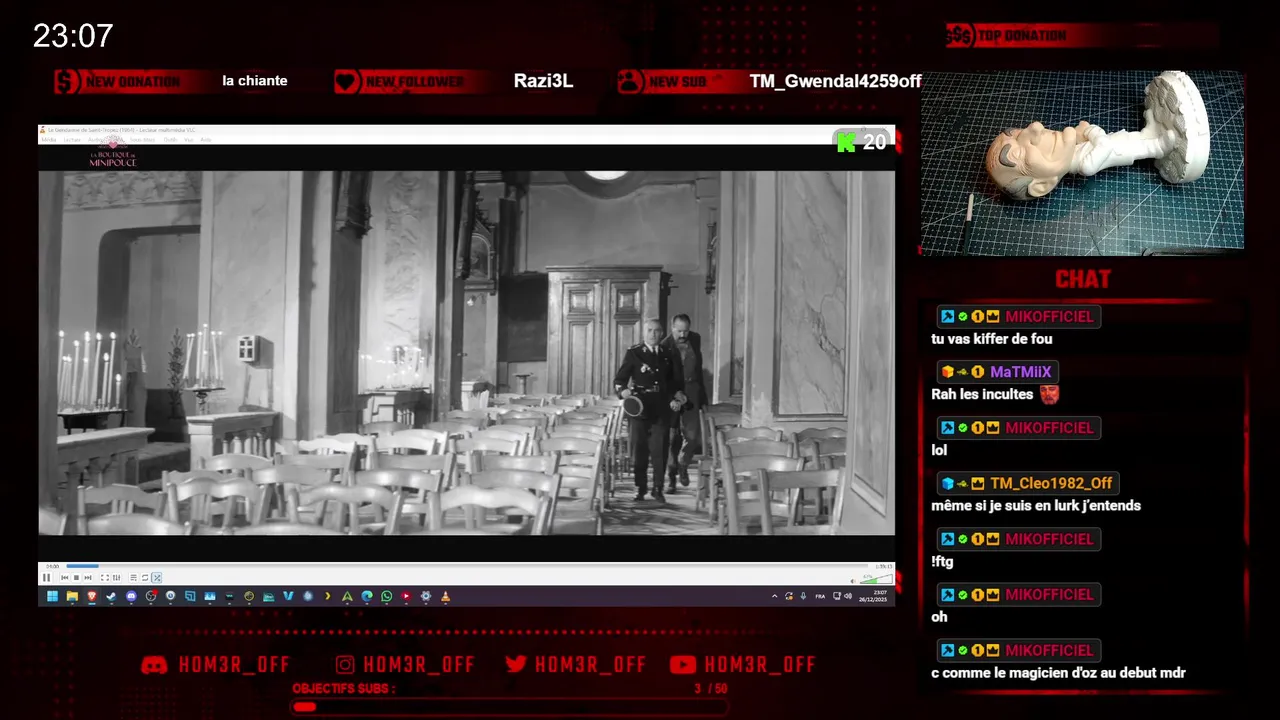Click the CHAT panel header
1280x720 pixels.
click(1083, 279)
